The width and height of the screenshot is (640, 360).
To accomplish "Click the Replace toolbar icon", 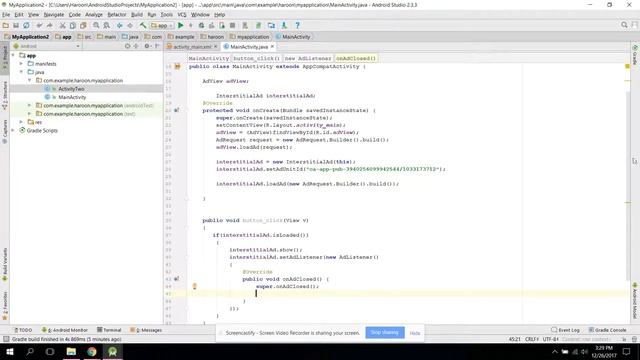I will (x=107, y=25).
